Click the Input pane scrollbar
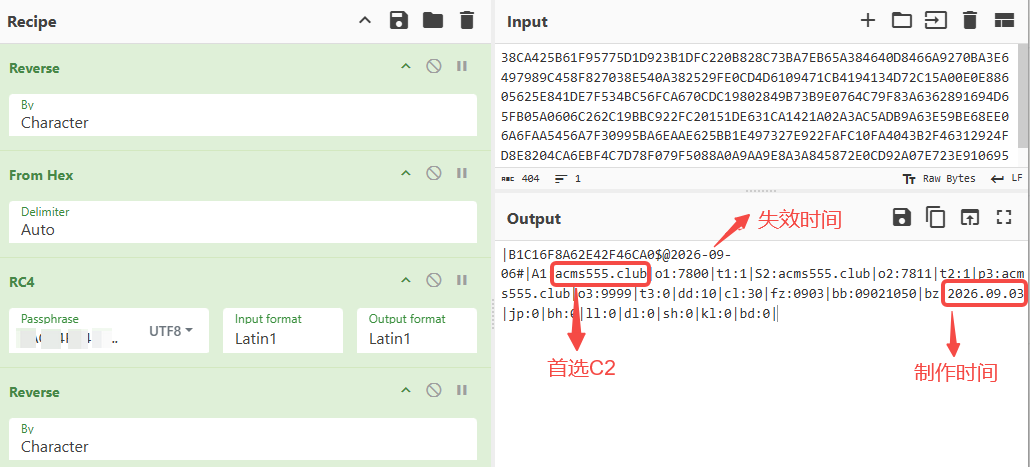This screenshot has height=467, width=1030. (1025, 95)
